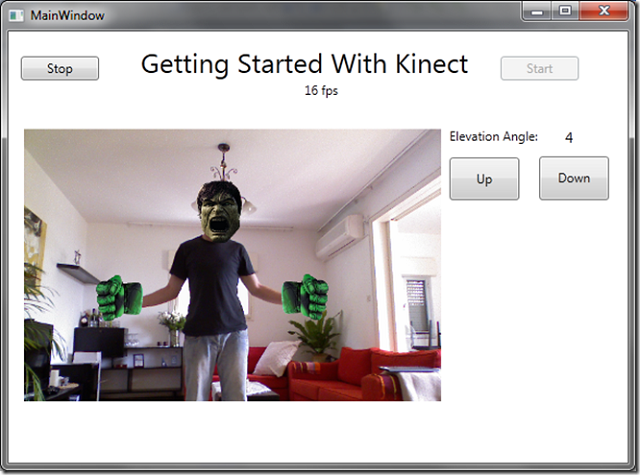Viewport: 640px width, 475px height.
Task: Maximize the MainWindow window
Action: click(x=564, y=11)
